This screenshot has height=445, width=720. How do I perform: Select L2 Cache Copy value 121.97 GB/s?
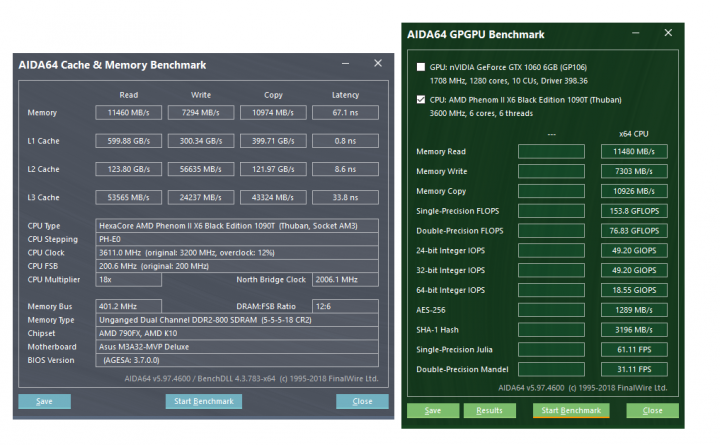tap(273, 169)
